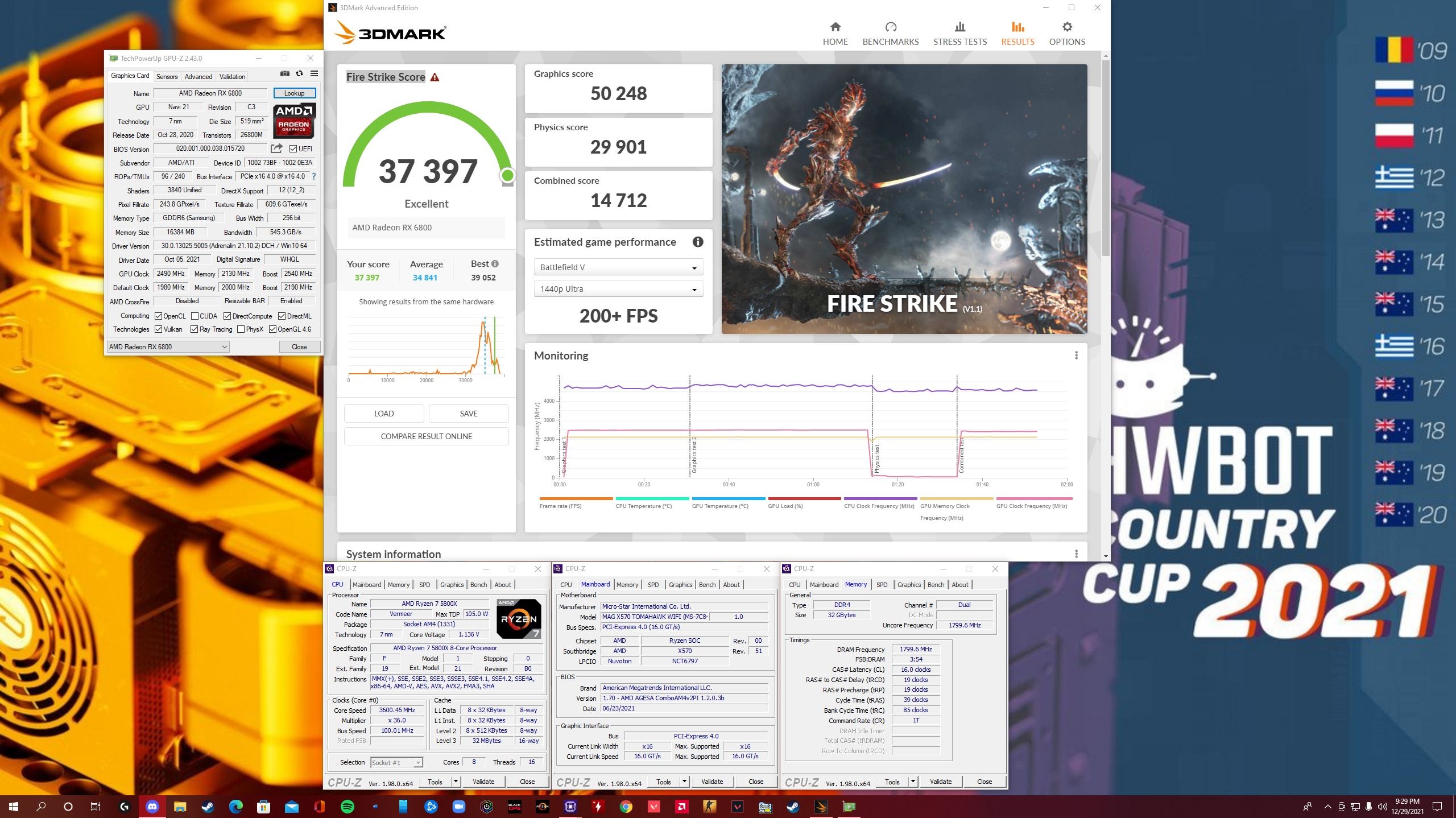
Task: Click COMPARE RESULT ONLINE
Action: point(427,436)
